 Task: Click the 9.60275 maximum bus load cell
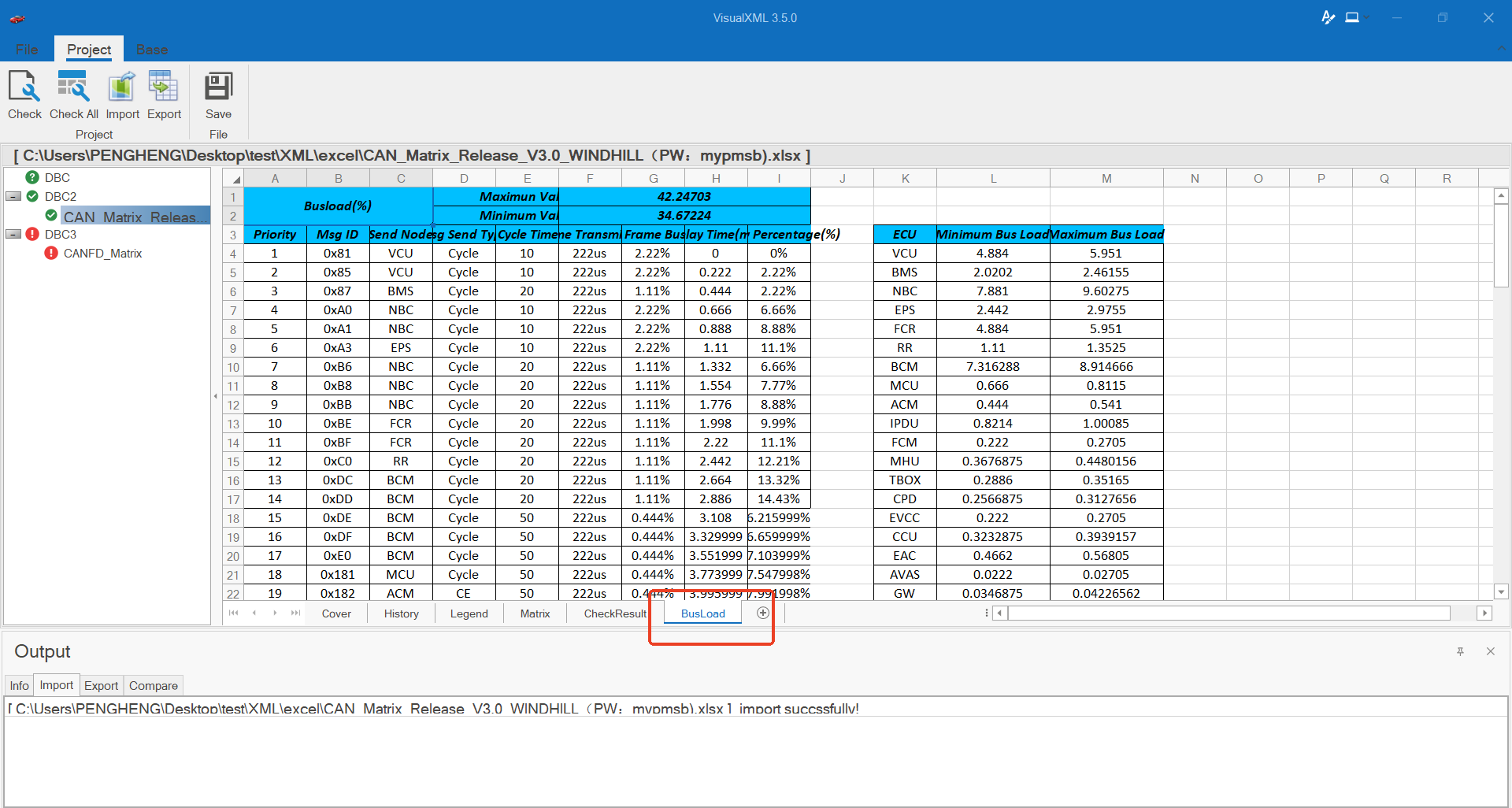click(x=1106, y=291)
